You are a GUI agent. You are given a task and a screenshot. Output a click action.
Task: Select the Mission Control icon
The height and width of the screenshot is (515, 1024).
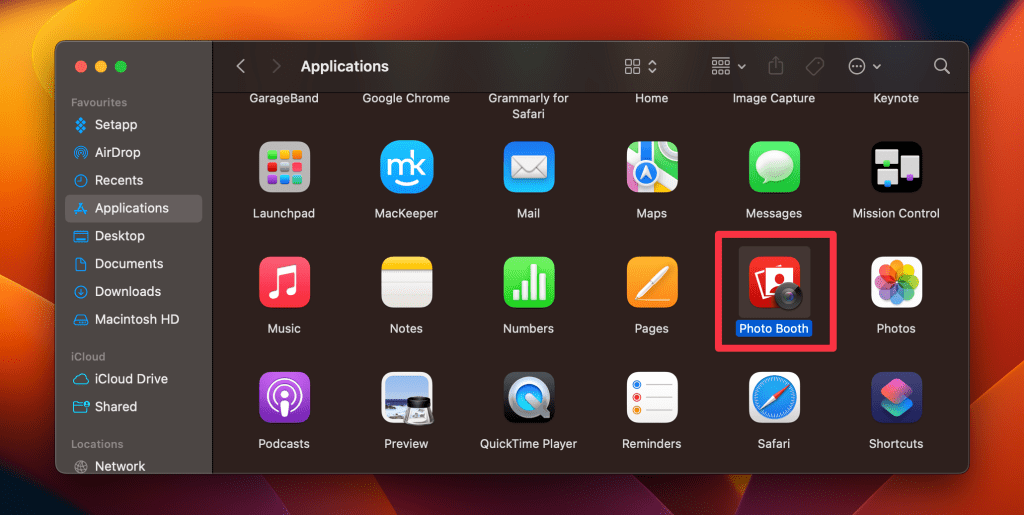point(896,167)
